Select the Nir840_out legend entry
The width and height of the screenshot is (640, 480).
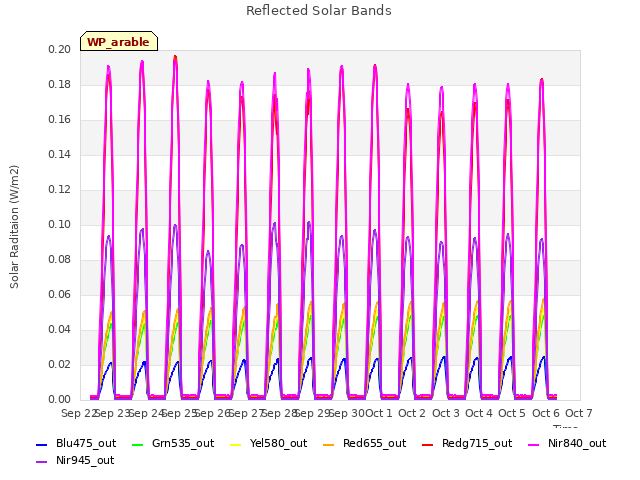(567, 443)
